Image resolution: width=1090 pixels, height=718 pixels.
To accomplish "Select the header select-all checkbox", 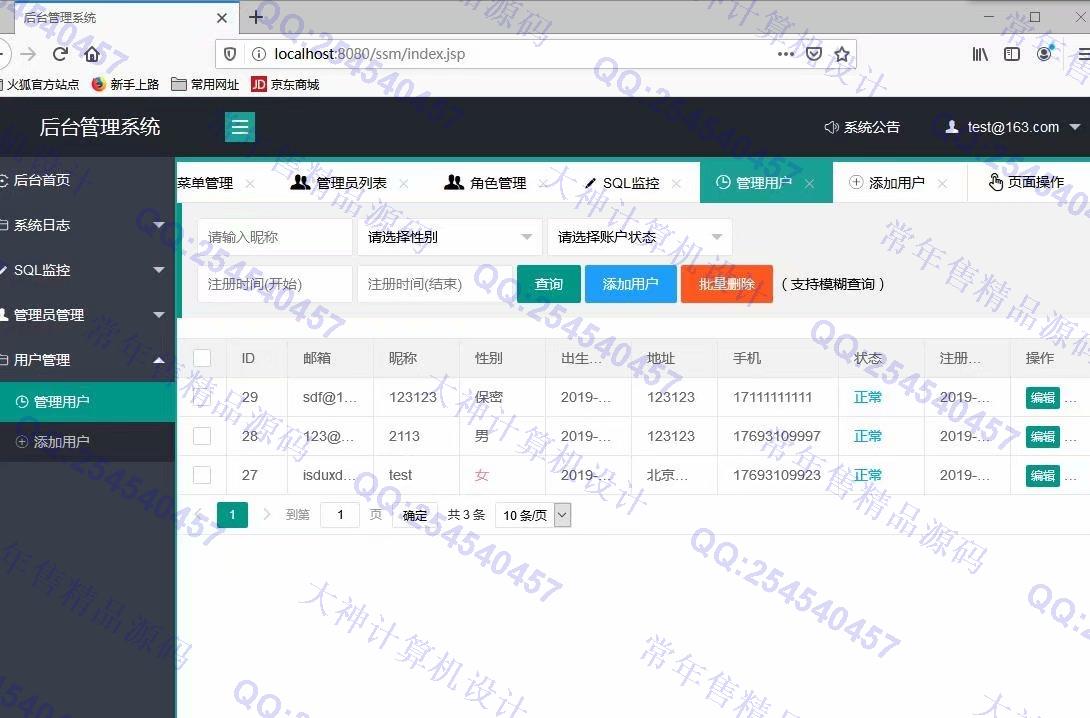I will point(202,358).
